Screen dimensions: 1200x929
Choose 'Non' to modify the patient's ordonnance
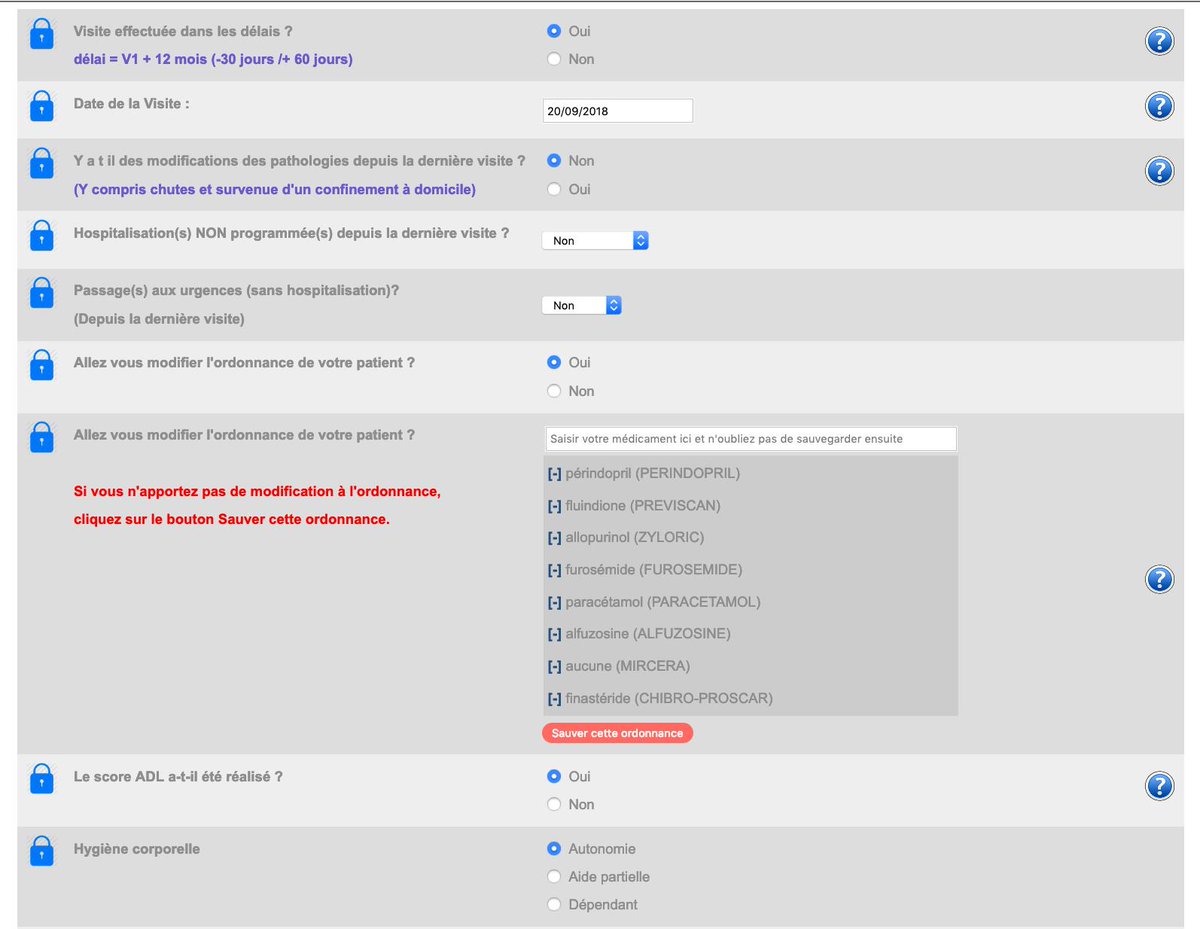coord(554,391)
